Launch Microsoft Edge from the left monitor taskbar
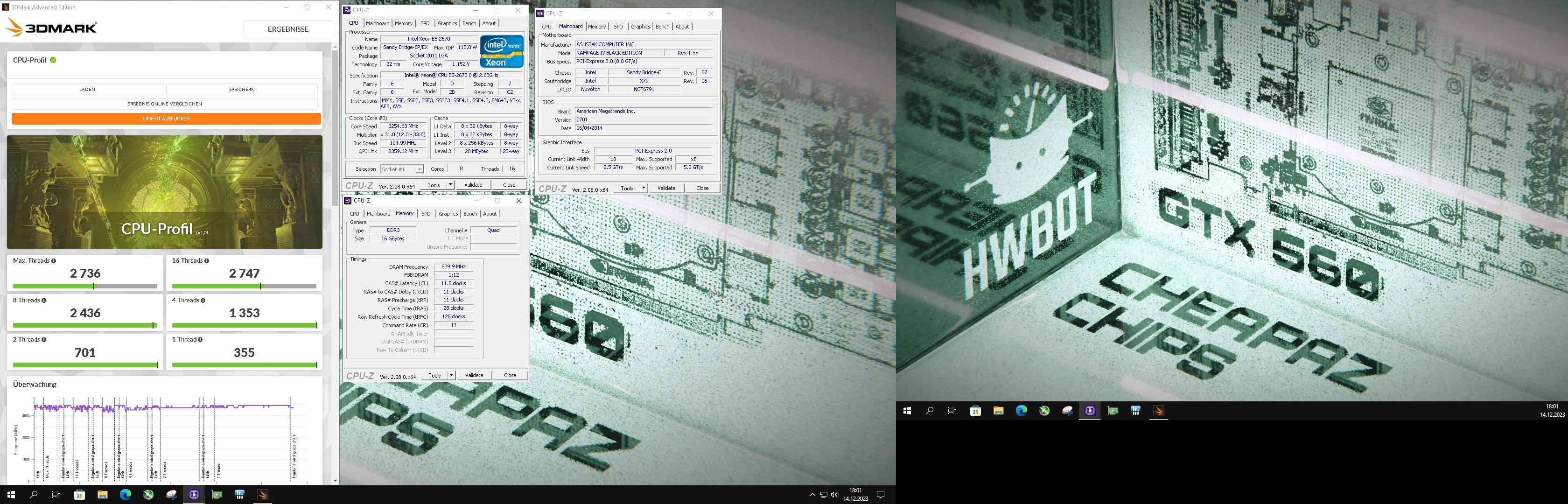The width and height of the screenshot is (1568, 504). pyautogui.click(x=126, y=495)
